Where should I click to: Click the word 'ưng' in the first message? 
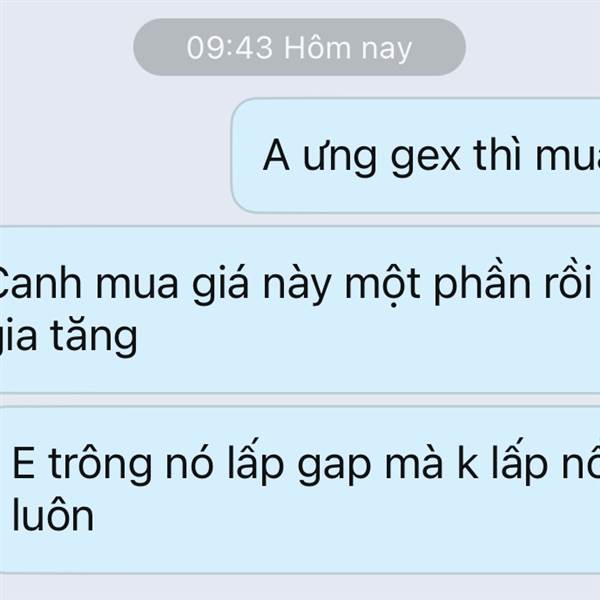tap(340, 159)
